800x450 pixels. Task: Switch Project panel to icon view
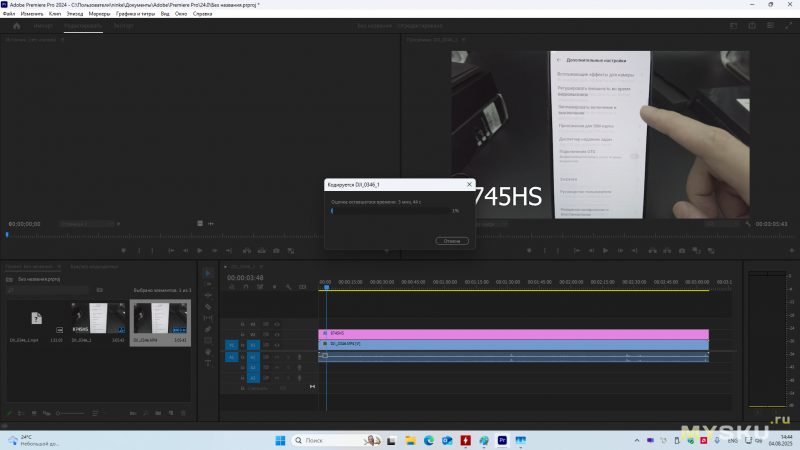(x=34, y=413)
